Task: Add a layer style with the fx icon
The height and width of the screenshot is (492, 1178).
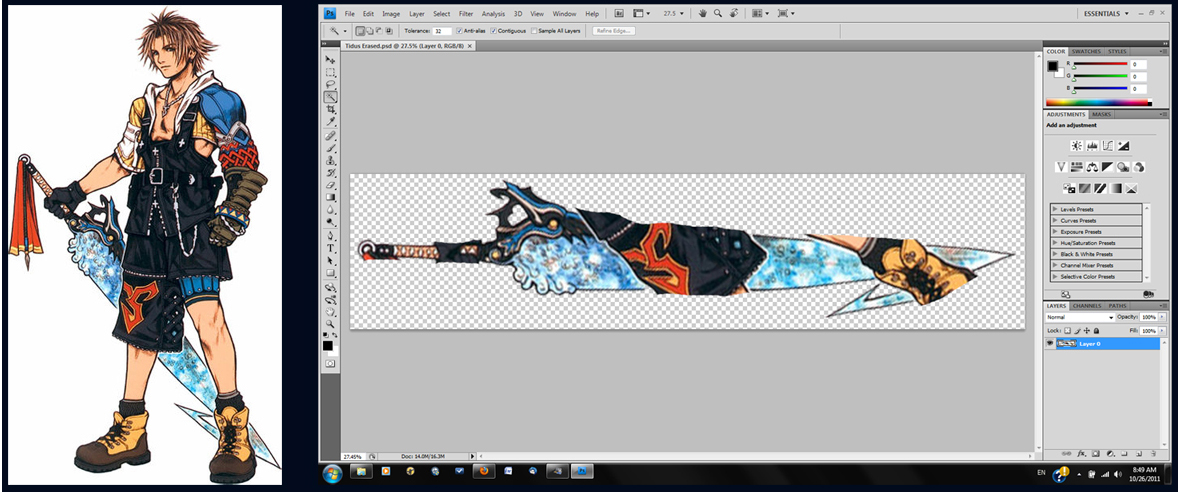Action: coord(1082,453)
